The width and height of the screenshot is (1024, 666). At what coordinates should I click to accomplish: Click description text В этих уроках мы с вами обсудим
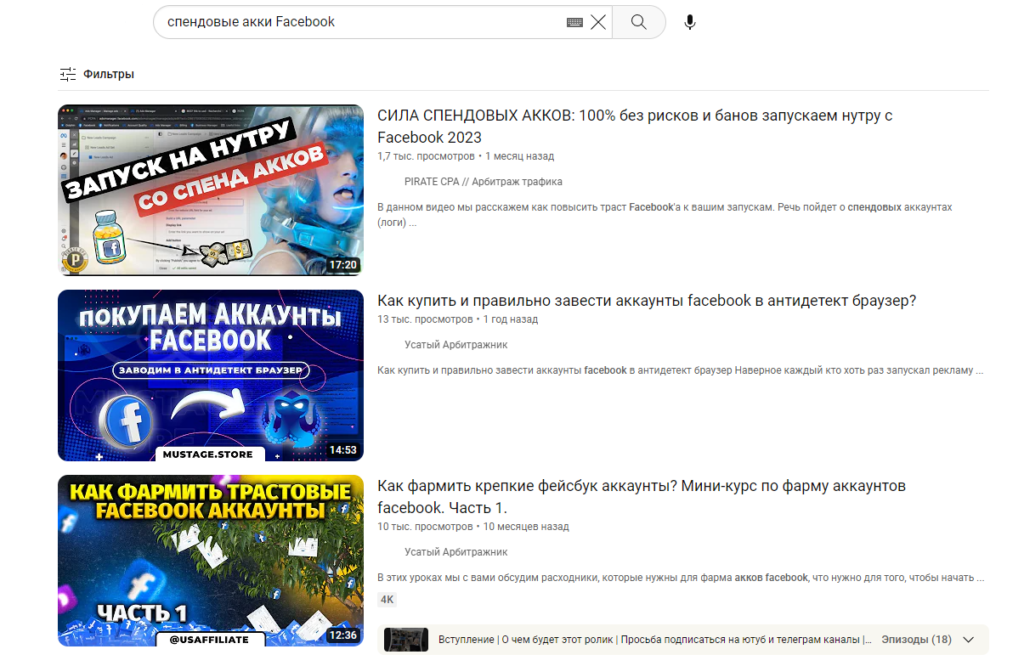pos(680,577)
